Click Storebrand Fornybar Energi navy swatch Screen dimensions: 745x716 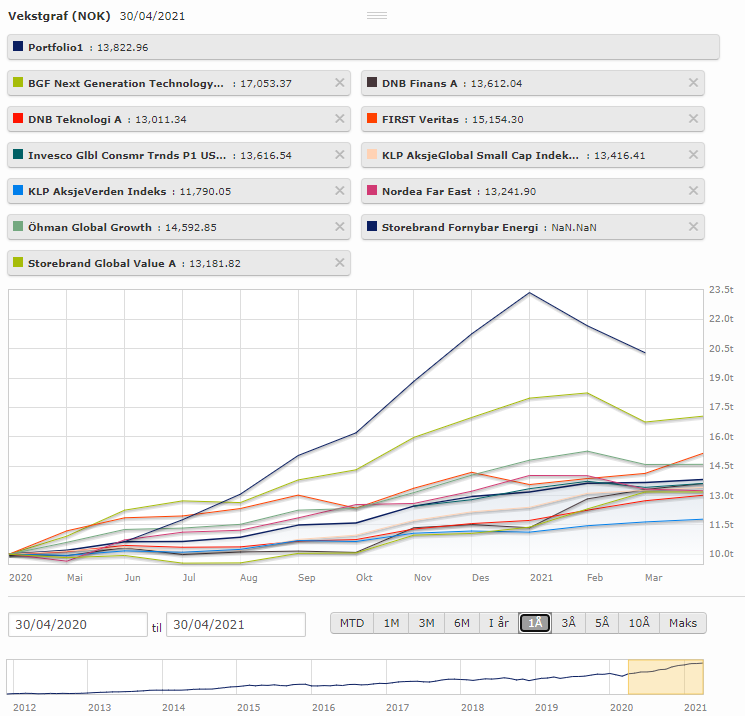point(372,226)
